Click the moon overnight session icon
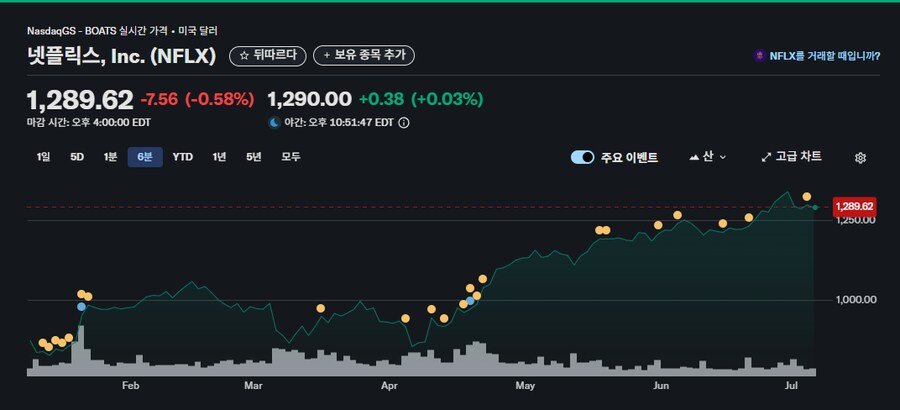Image resolution: width=900 pixels, height=410 pixels. coord(274,122)
